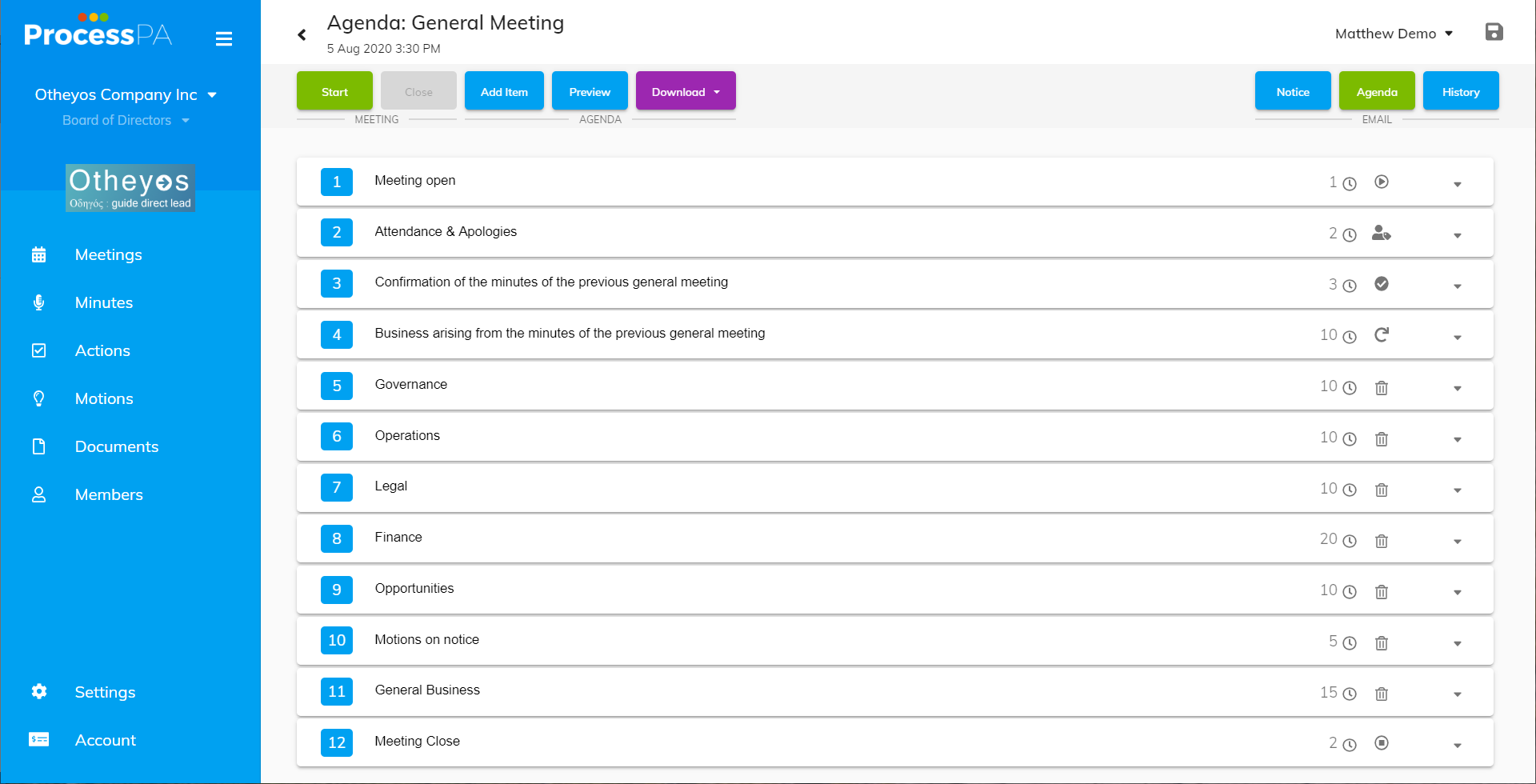Screen dimensions: 1536x784
Task: Click checkmark icon on minutes confirmation item
Action: point(1381,284)
